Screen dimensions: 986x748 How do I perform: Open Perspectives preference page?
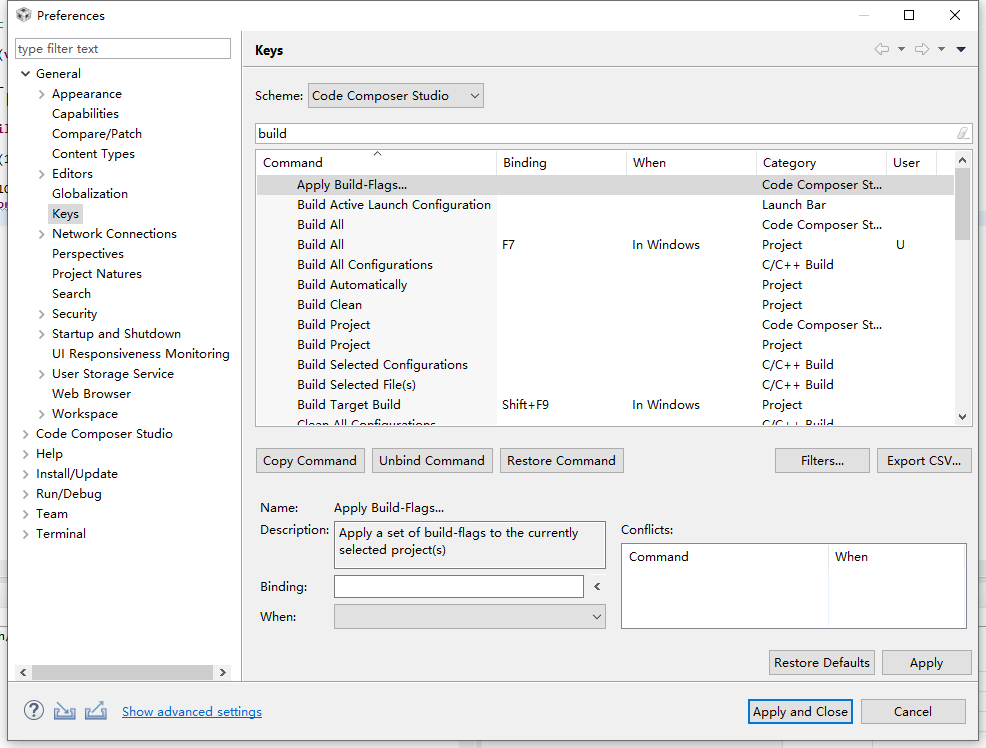coord(87,254)
